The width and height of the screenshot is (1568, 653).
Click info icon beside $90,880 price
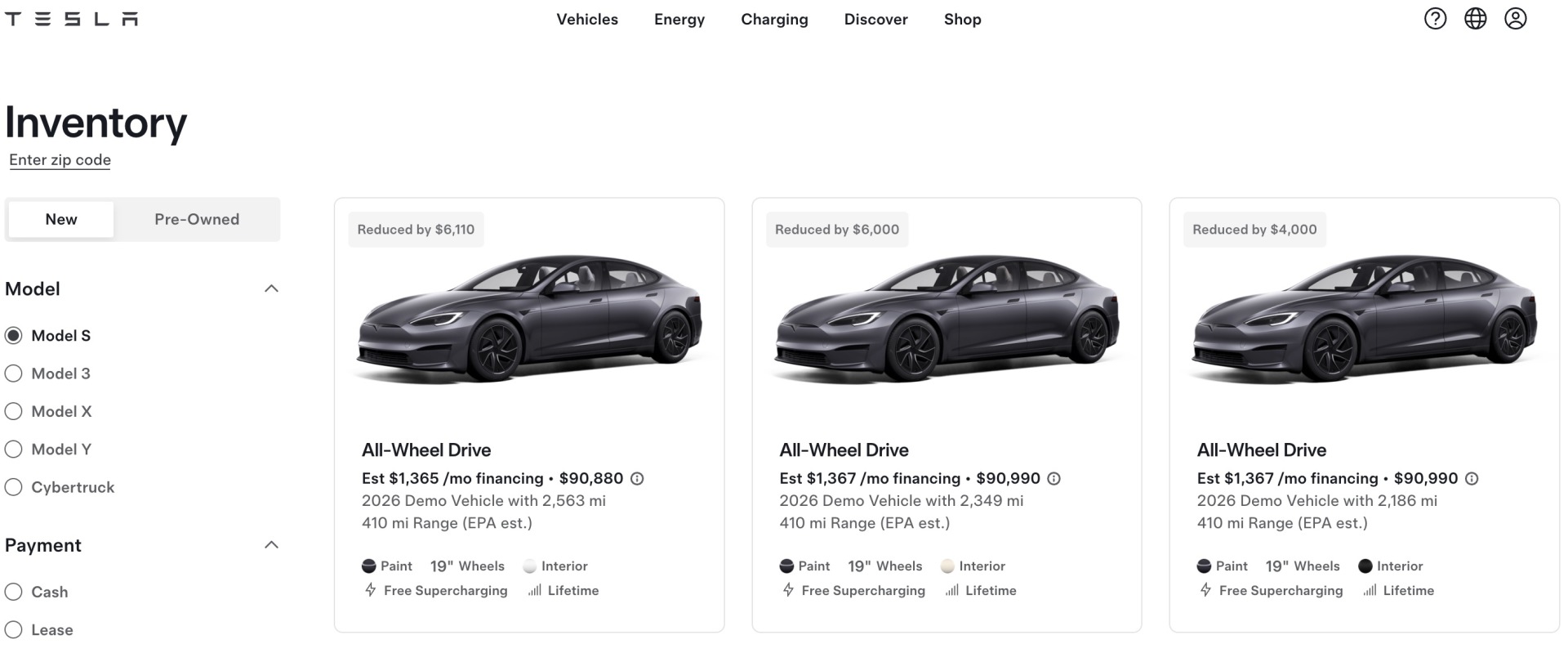point(637,479)
